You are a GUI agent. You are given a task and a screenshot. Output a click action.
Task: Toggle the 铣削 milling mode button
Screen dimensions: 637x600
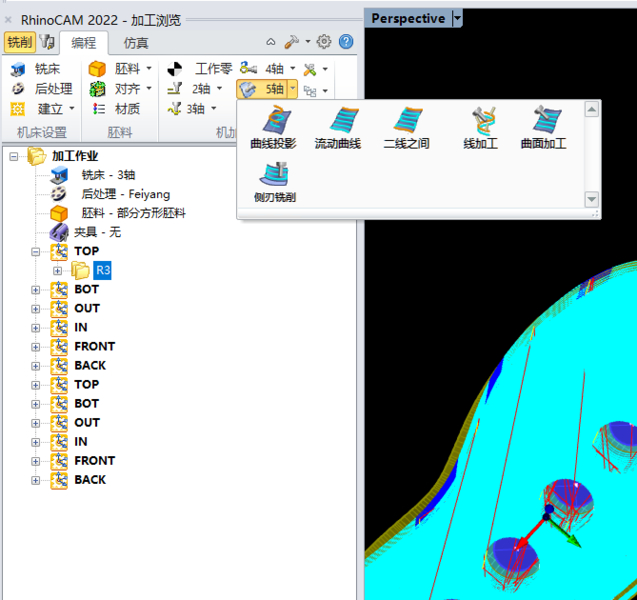tap(19, 42)
